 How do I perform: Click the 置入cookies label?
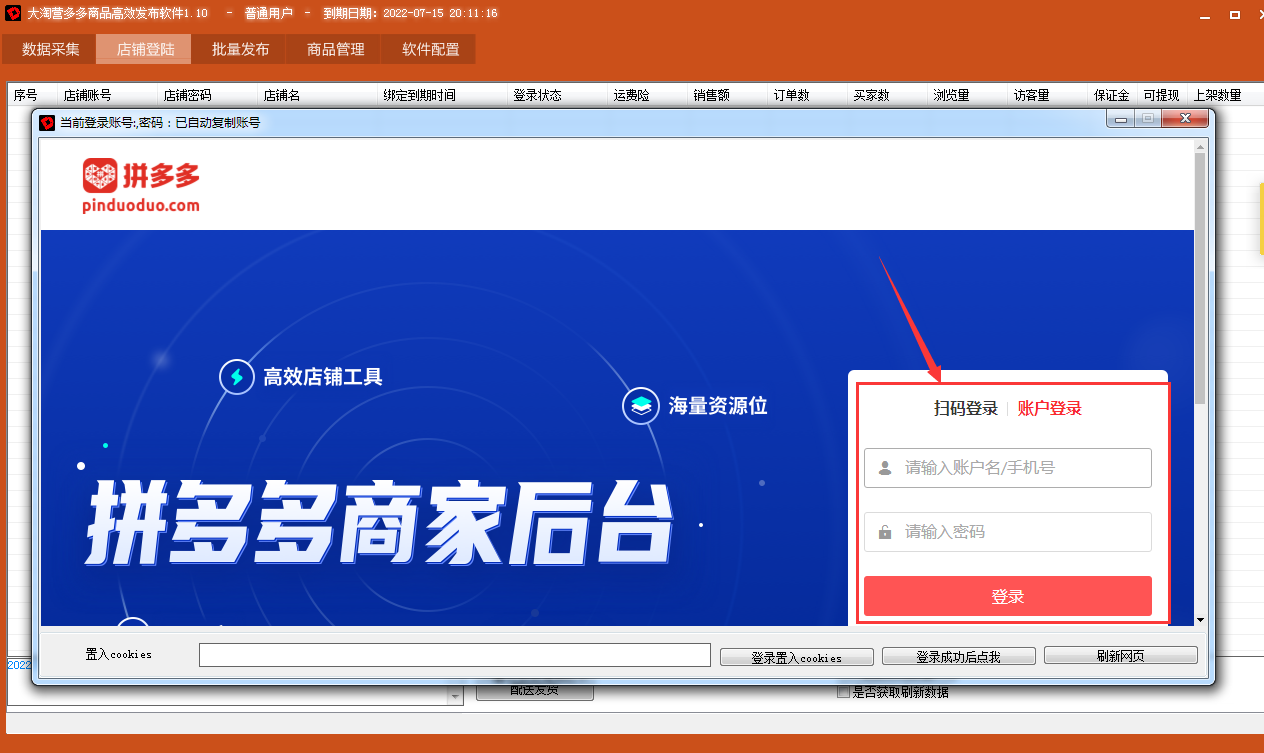118,654
